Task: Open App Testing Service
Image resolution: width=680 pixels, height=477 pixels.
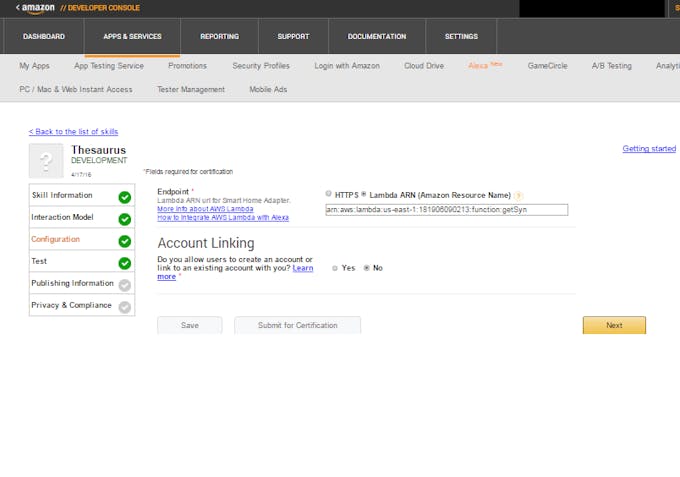Action: click(109, 66)
